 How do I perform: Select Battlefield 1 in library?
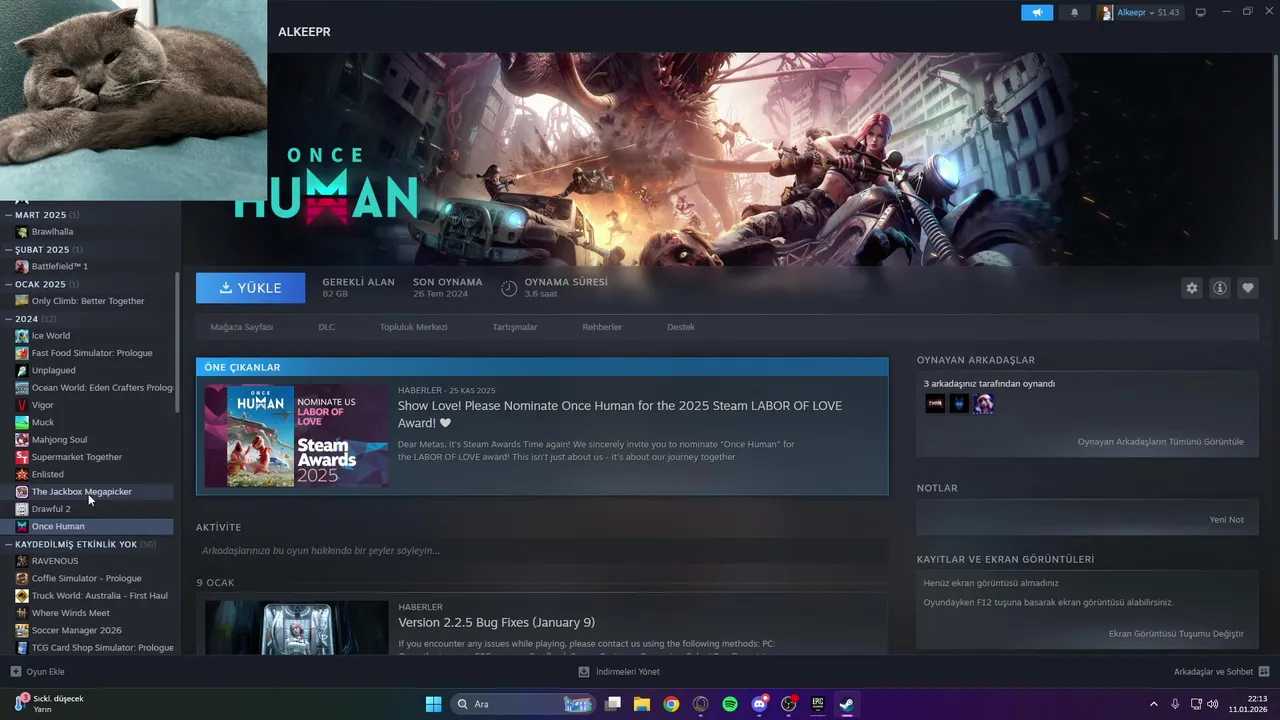[87, 267]
